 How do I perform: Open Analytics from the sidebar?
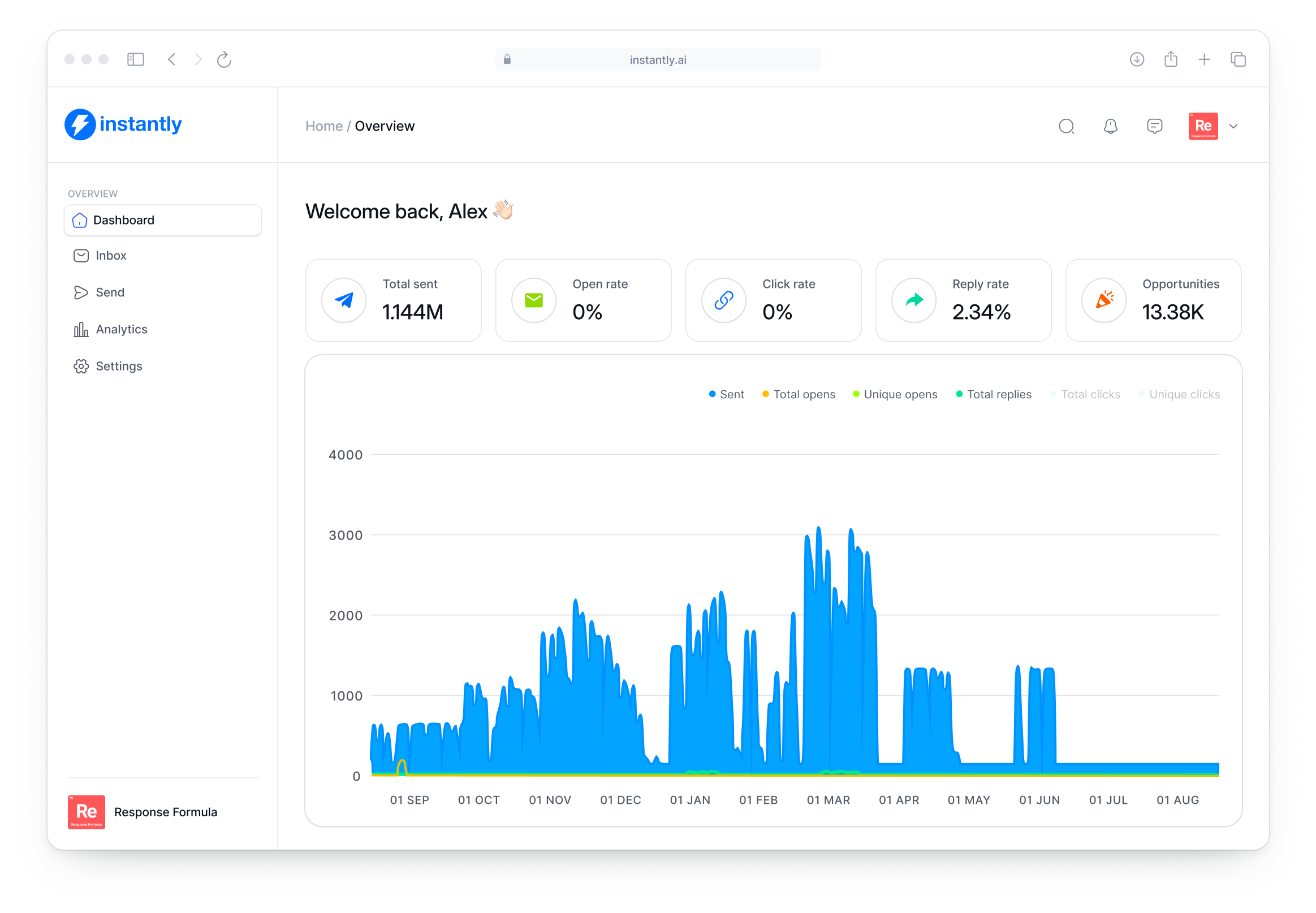(121, 329)
